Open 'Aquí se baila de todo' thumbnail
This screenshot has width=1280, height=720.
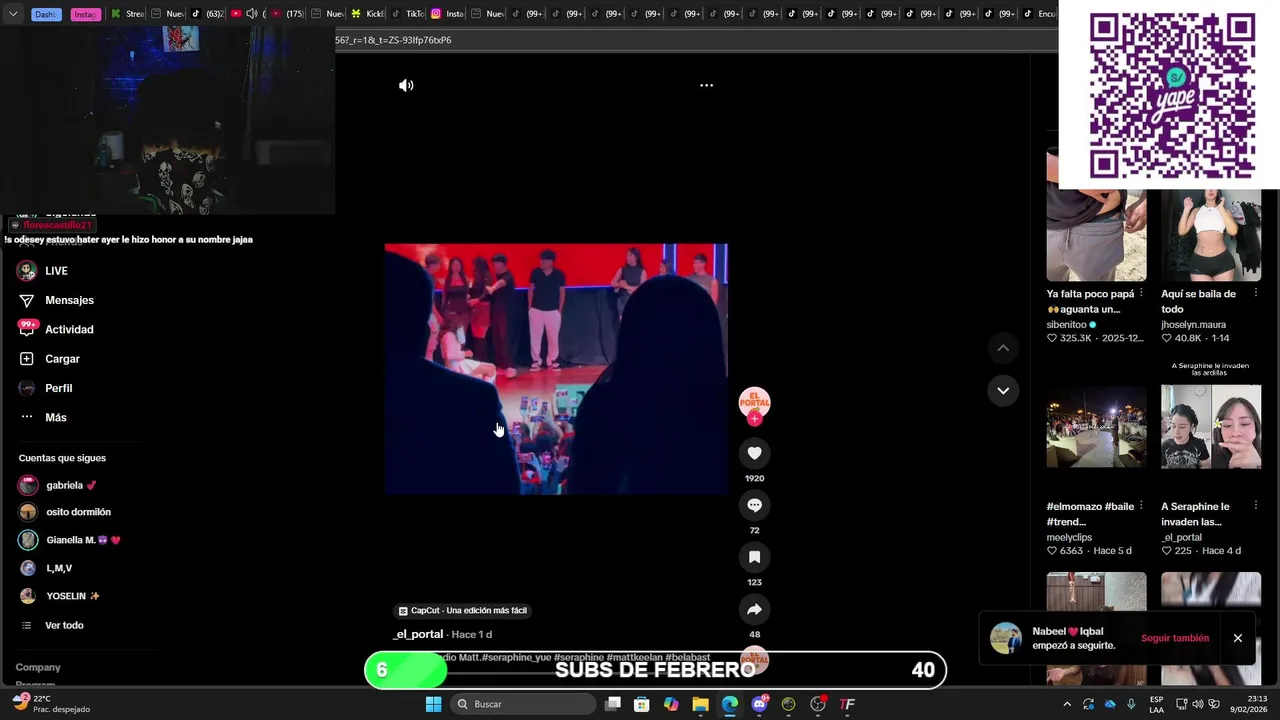click(x=1211, y=214)
